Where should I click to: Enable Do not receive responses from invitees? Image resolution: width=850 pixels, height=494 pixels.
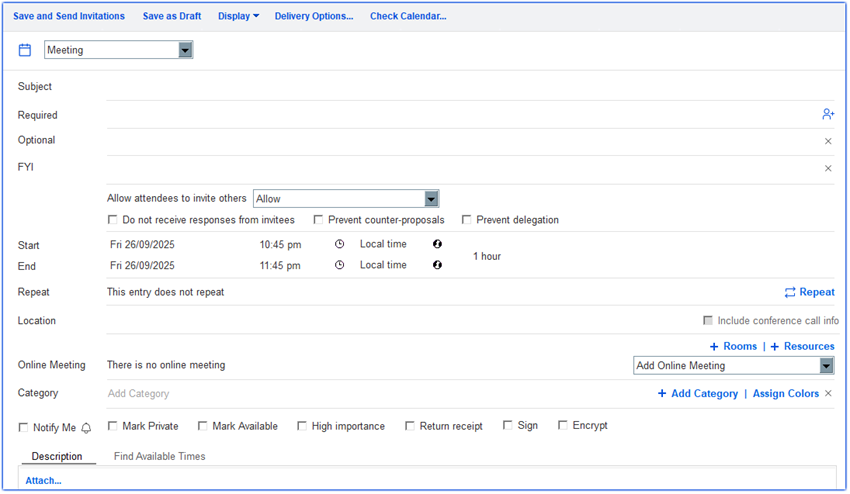112,220
